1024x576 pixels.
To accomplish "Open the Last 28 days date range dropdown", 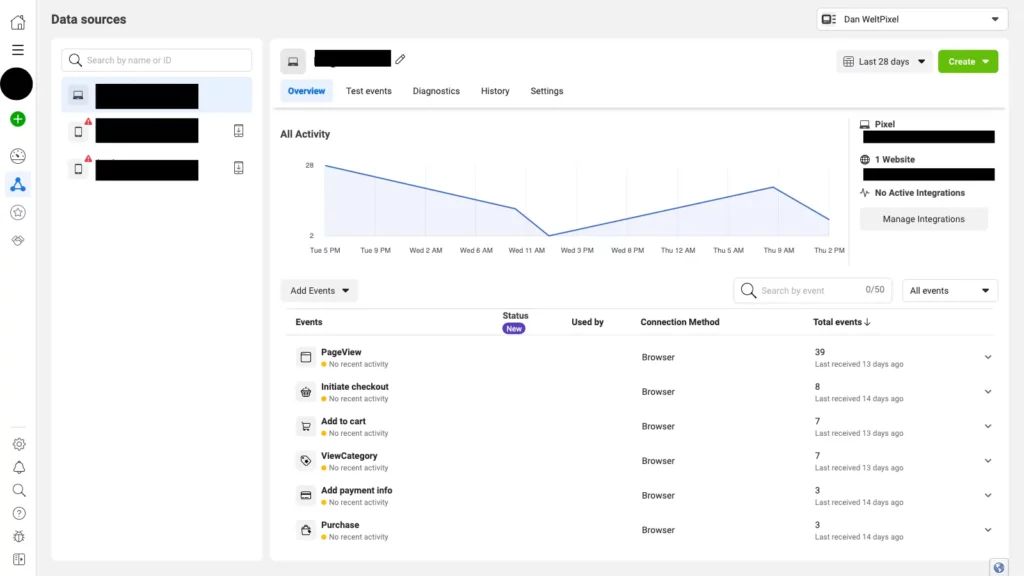I will [x=883, y=61].
